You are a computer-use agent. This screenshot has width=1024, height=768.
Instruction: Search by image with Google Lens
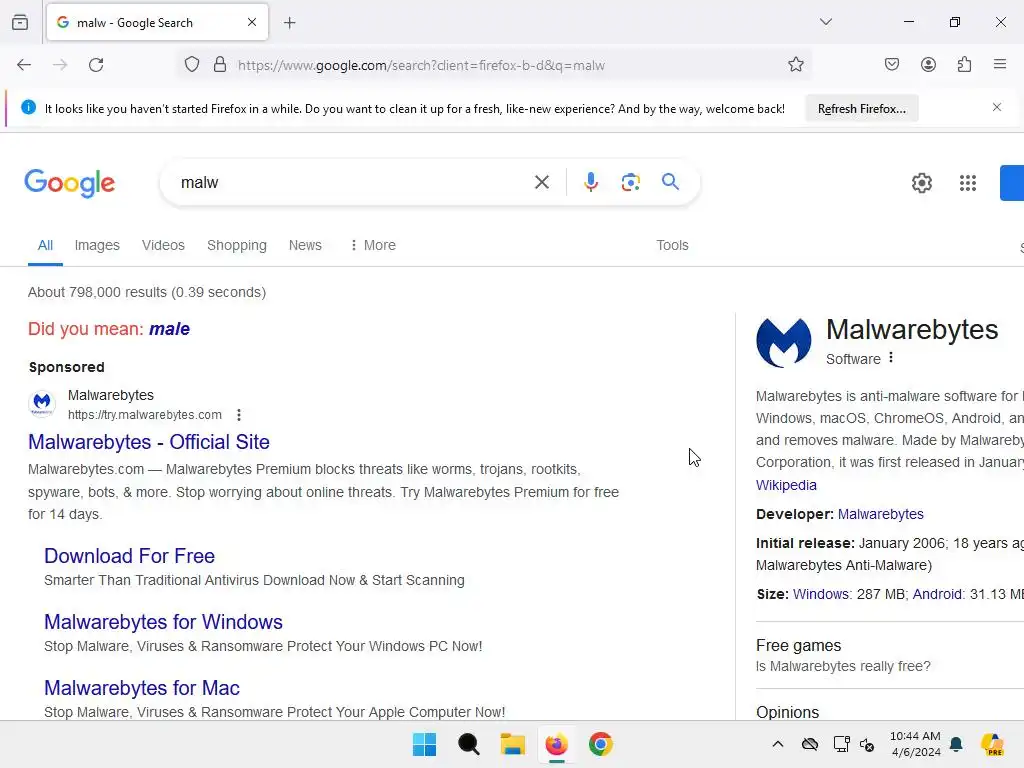[630, 182]
